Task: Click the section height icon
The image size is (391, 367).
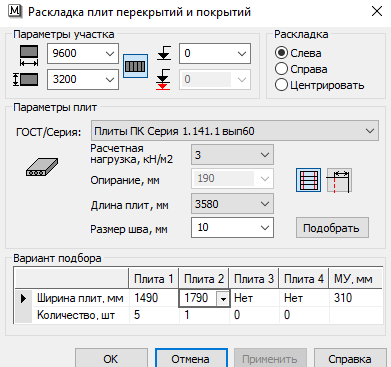Action: pos(25,80)
